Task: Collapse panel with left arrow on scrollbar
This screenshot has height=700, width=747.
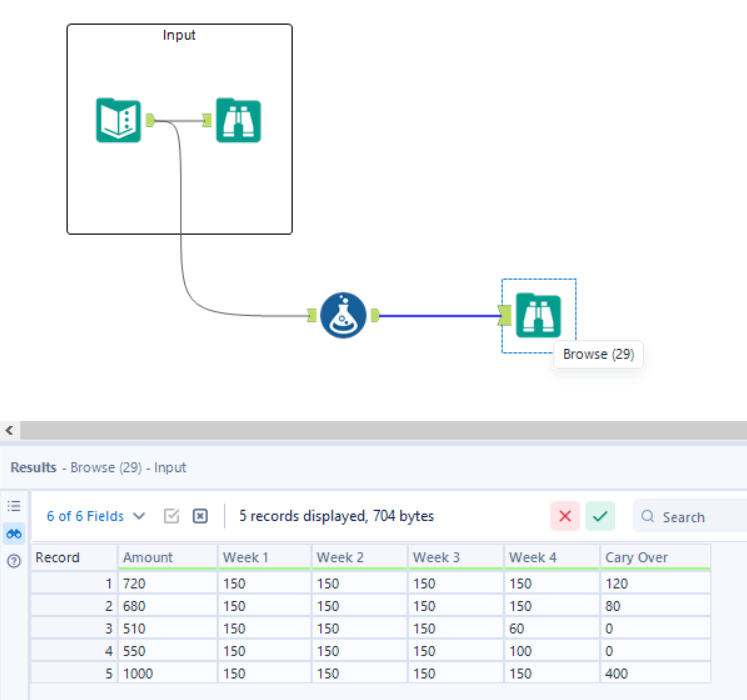Action: [x=10, y=430]
